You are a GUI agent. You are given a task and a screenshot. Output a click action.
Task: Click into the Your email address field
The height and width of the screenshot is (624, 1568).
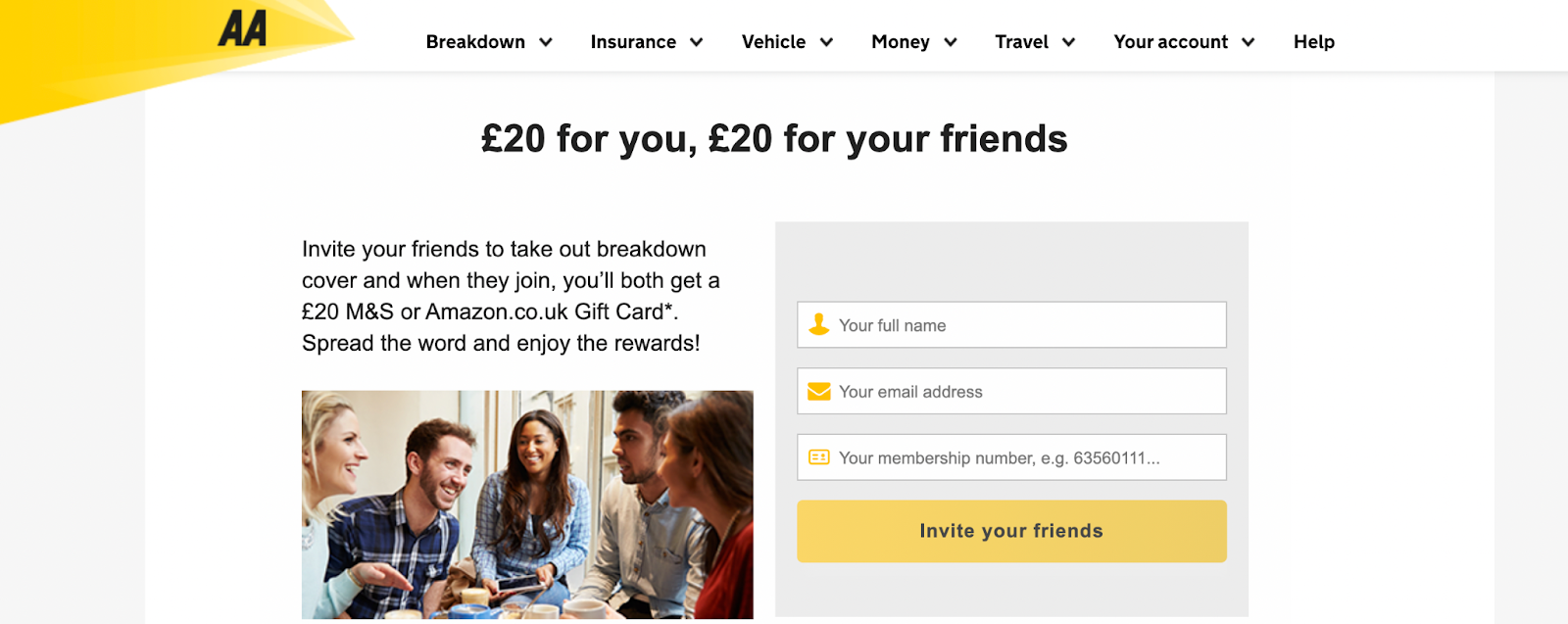tap(1024, 392)
